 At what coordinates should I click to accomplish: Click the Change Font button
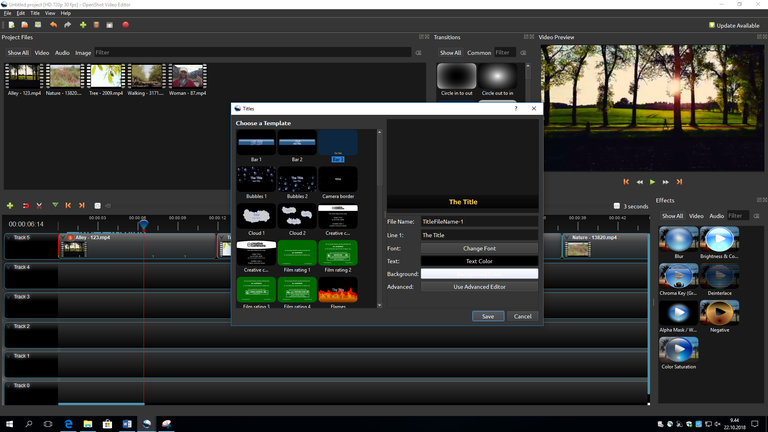pos(479,248)
